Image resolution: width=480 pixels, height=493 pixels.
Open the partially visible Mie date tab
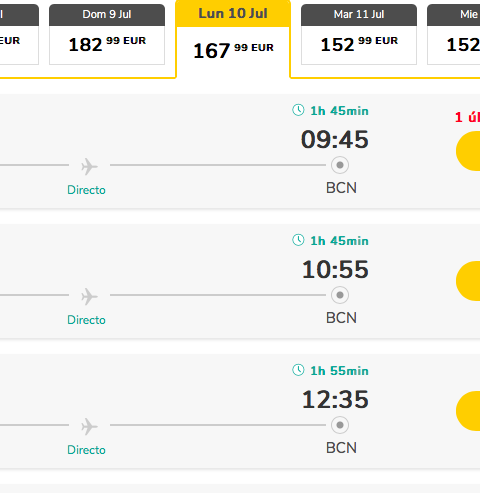pyautogui.click(x=454, y=34)
